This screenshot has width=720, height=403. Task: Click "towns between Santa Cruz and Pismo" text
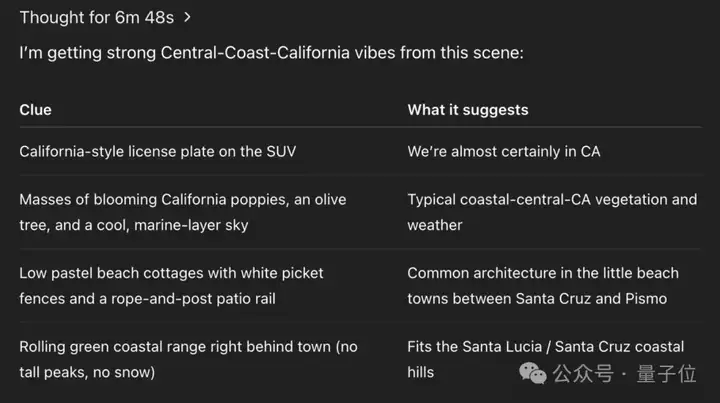537,299
